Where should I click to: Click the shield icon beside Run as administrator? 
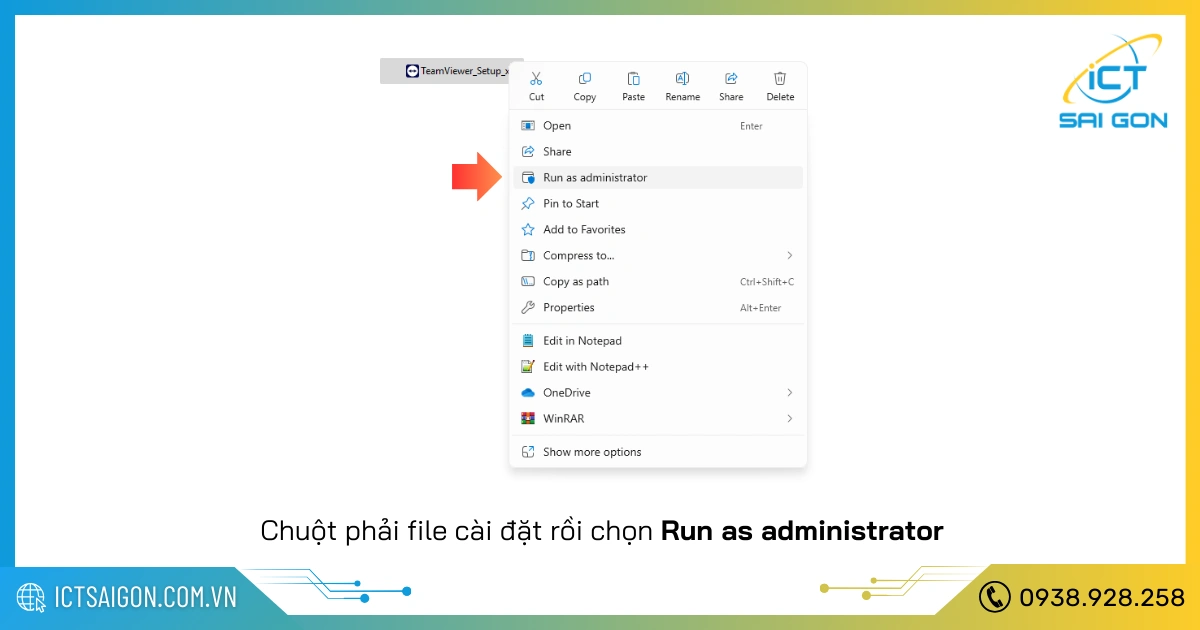point(528,178)
